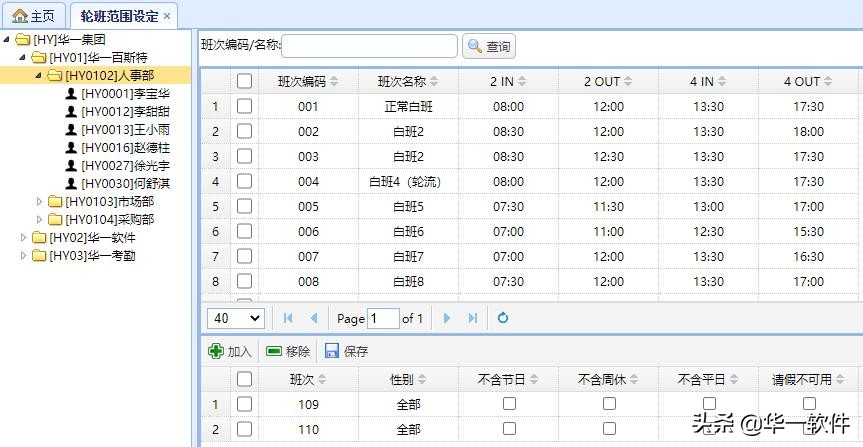This screenshot has width=863, height=447.
Task: Click person icon of [HY0027]徐光宇
Action: (x=70, y=165)
